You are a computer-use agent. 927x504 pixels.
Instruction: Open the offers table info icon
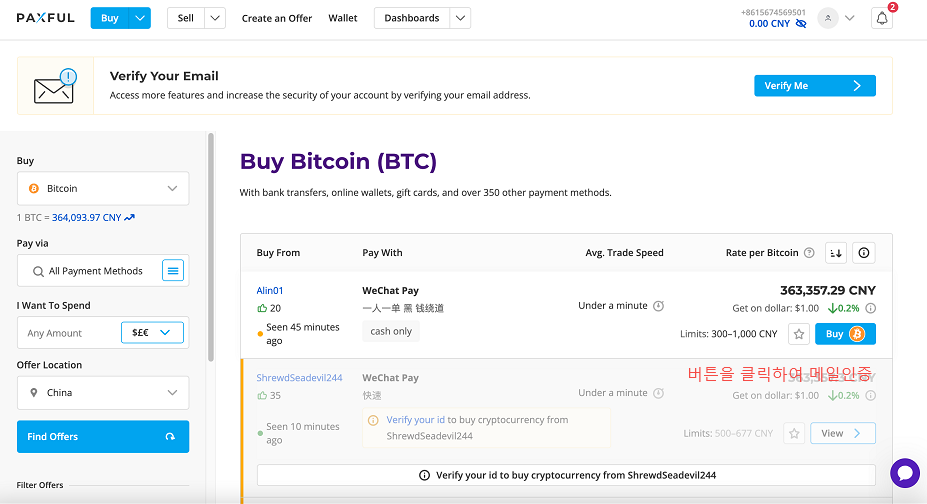(x=864, y=253)
